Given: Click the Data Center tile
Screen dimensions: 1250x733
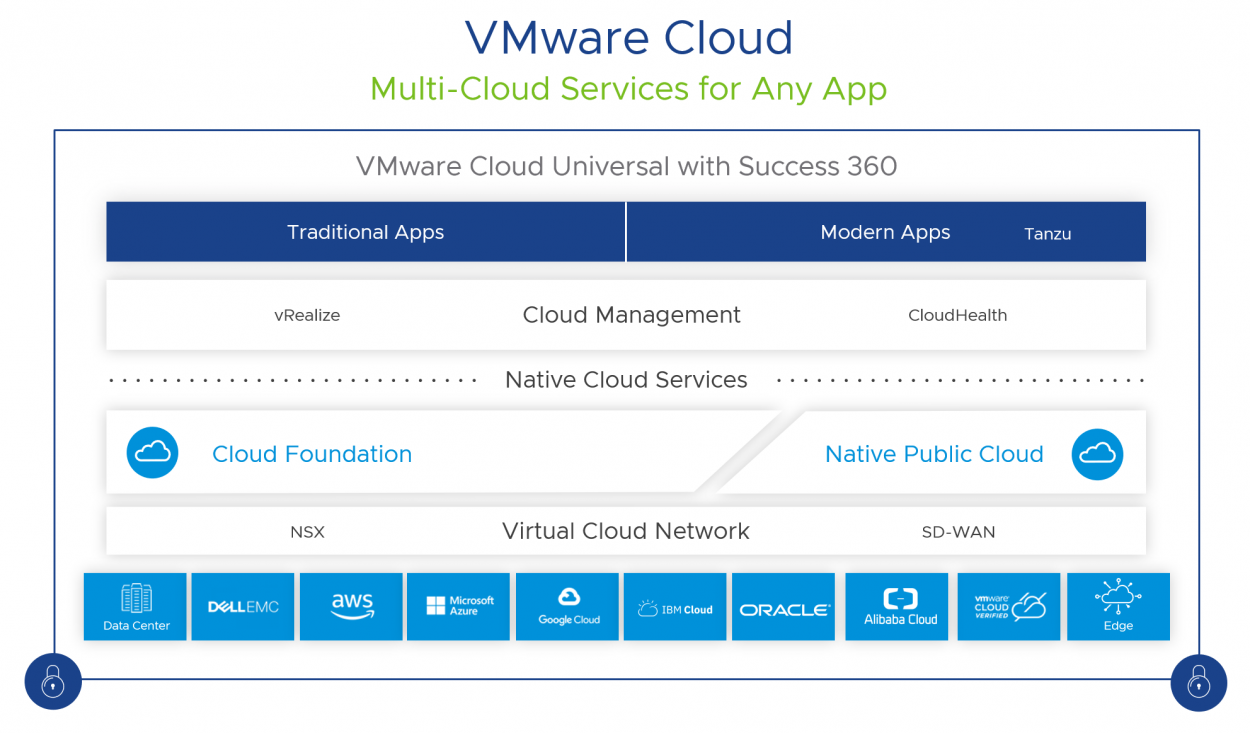Looking at the screenshot, I should (135, 607).
